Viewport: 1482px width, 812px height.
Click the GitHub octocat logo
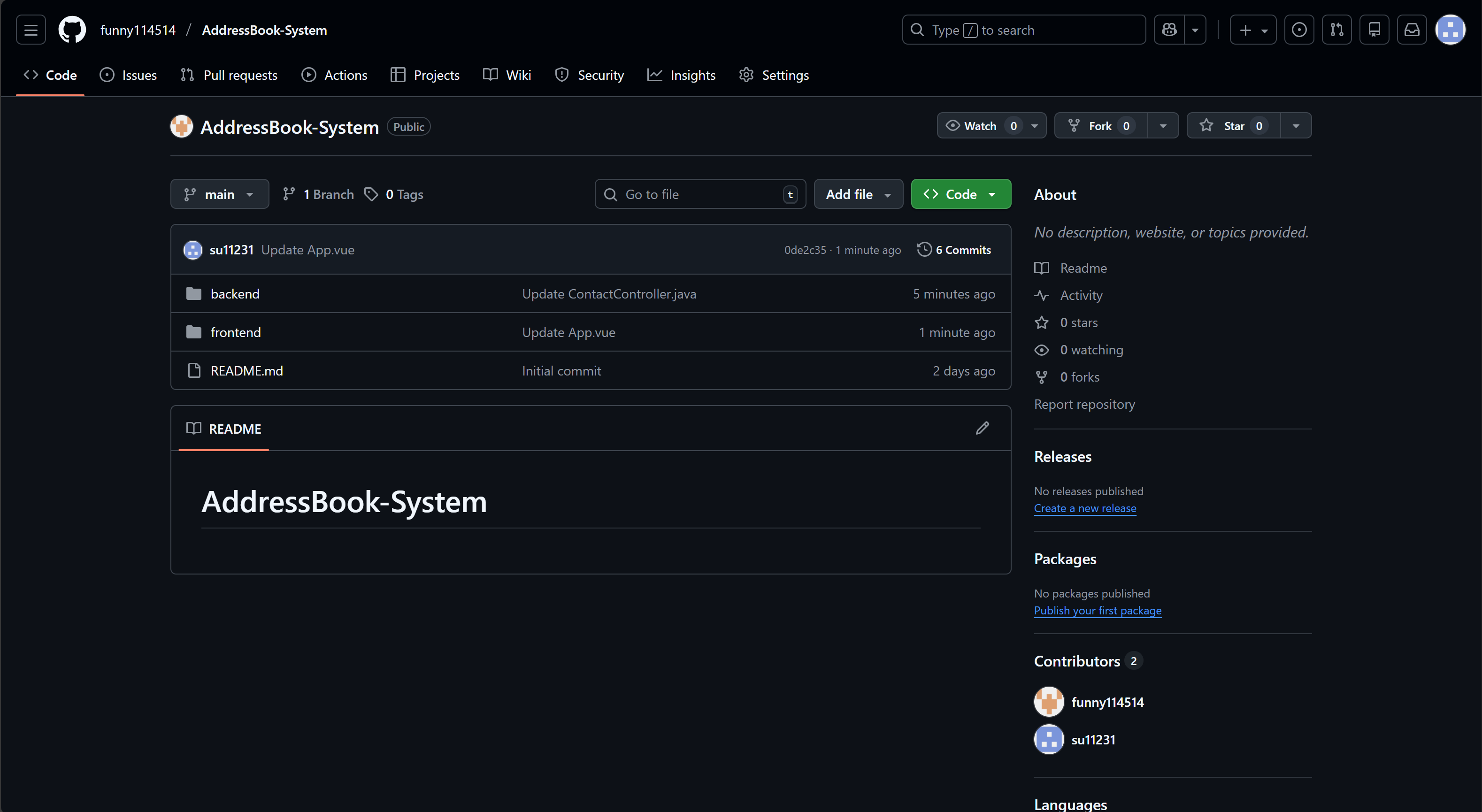point(72,30)
